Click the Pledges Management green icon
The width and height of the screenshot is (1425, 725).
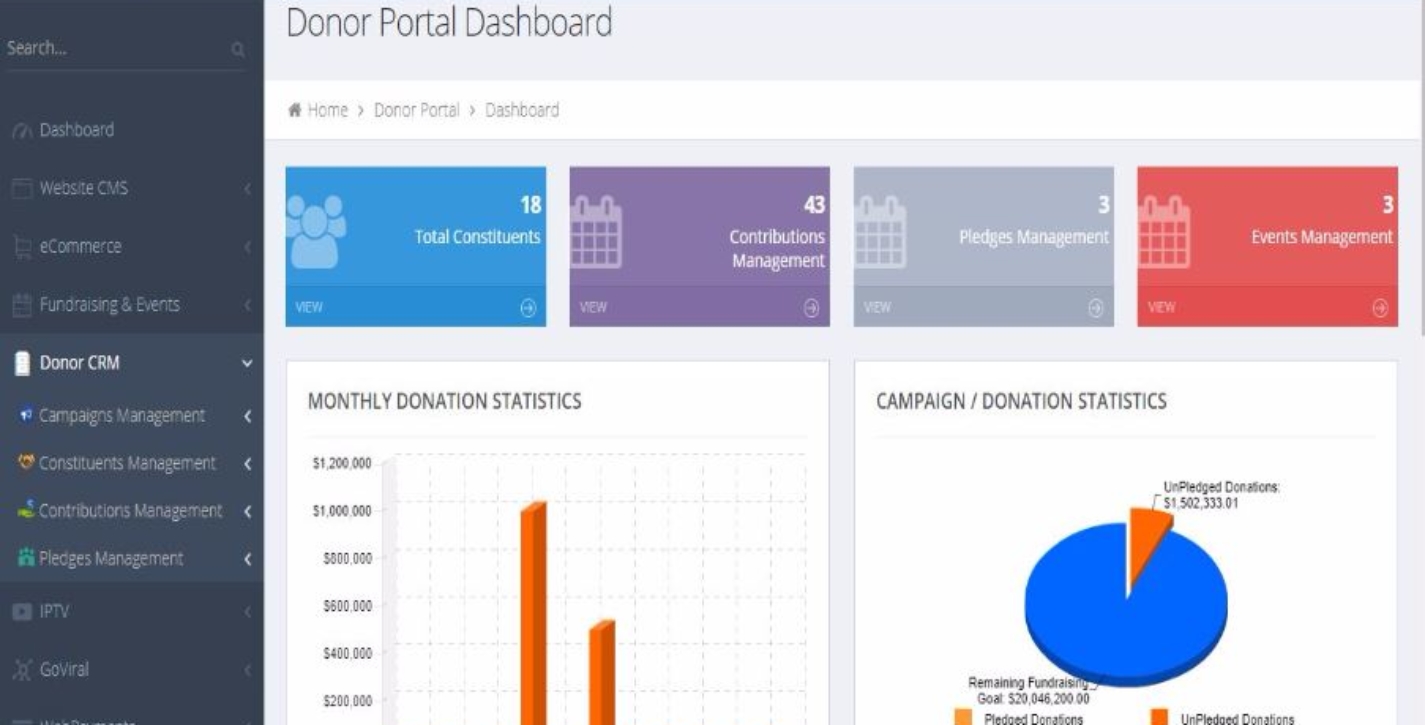point(26,558)
